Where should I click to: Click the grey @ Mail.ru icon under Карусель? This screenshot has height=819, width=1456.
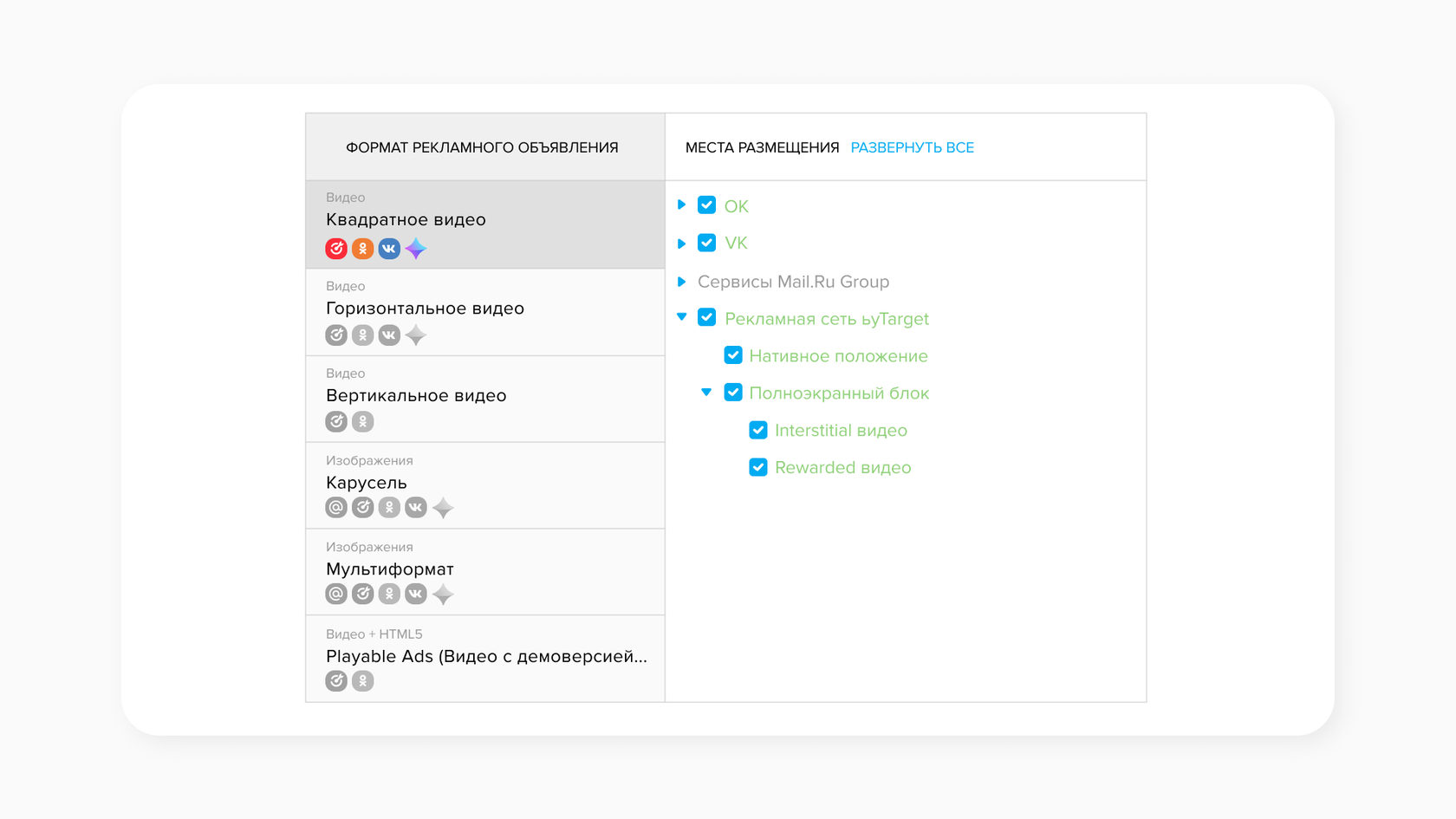pyautogui.click(x=336, y=508)
